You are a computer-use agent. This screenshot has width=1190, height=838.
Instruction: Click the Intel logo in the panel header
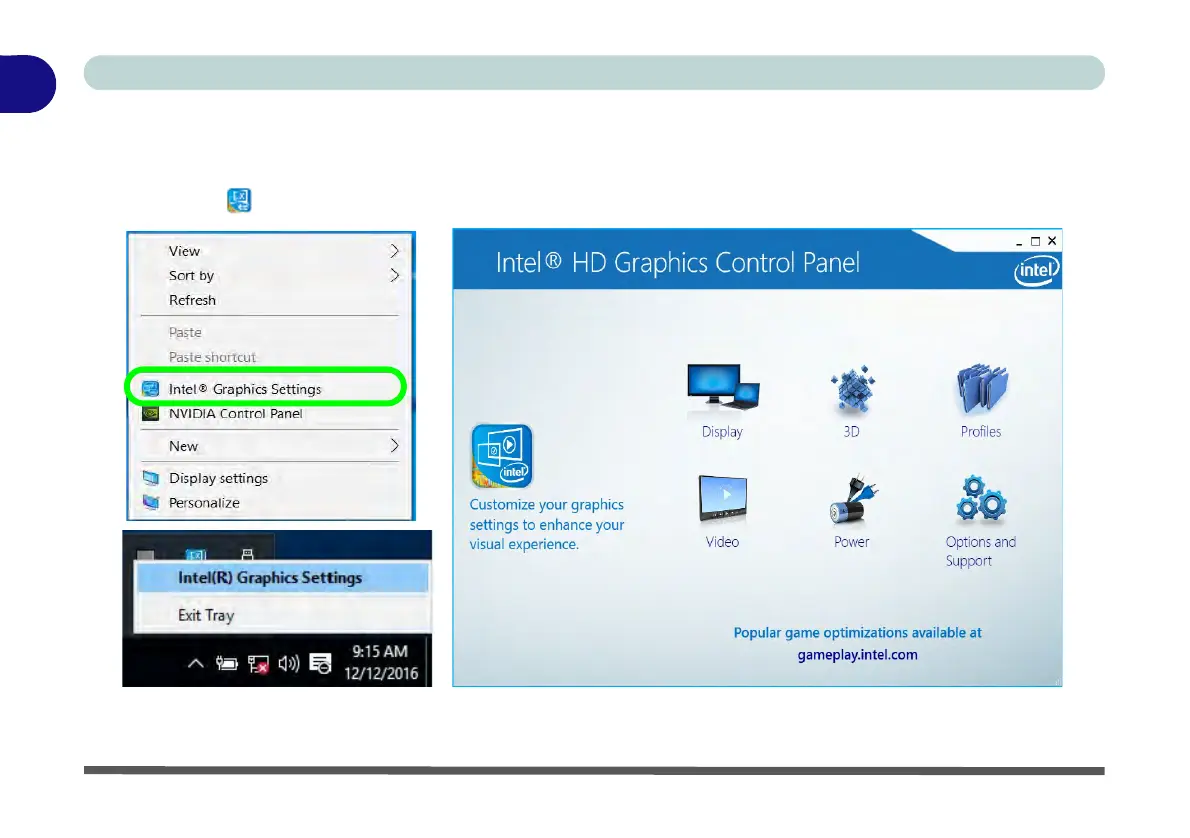click(1037, 270)
